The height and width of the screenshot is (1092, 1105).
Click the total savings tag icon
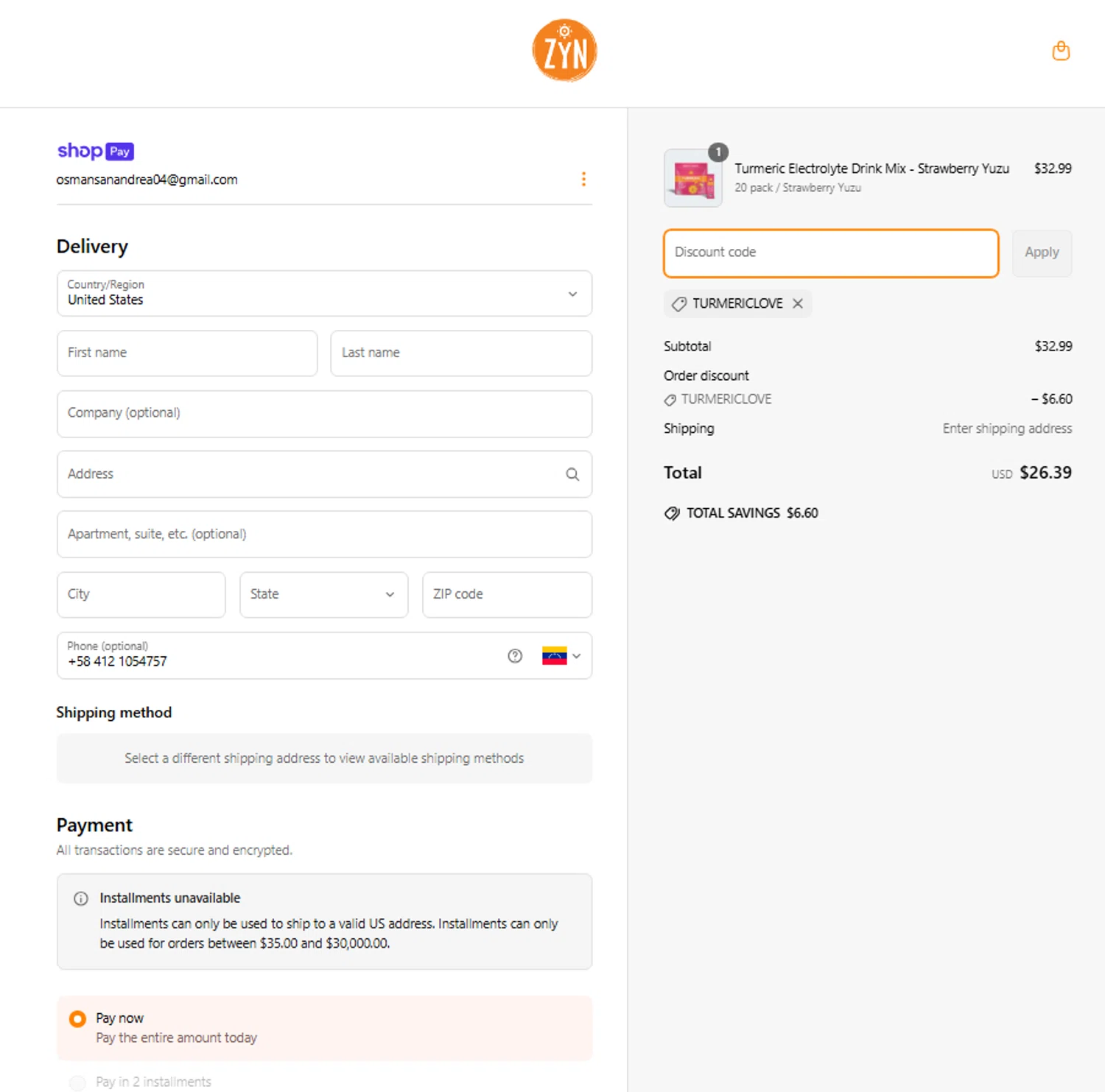672,513
